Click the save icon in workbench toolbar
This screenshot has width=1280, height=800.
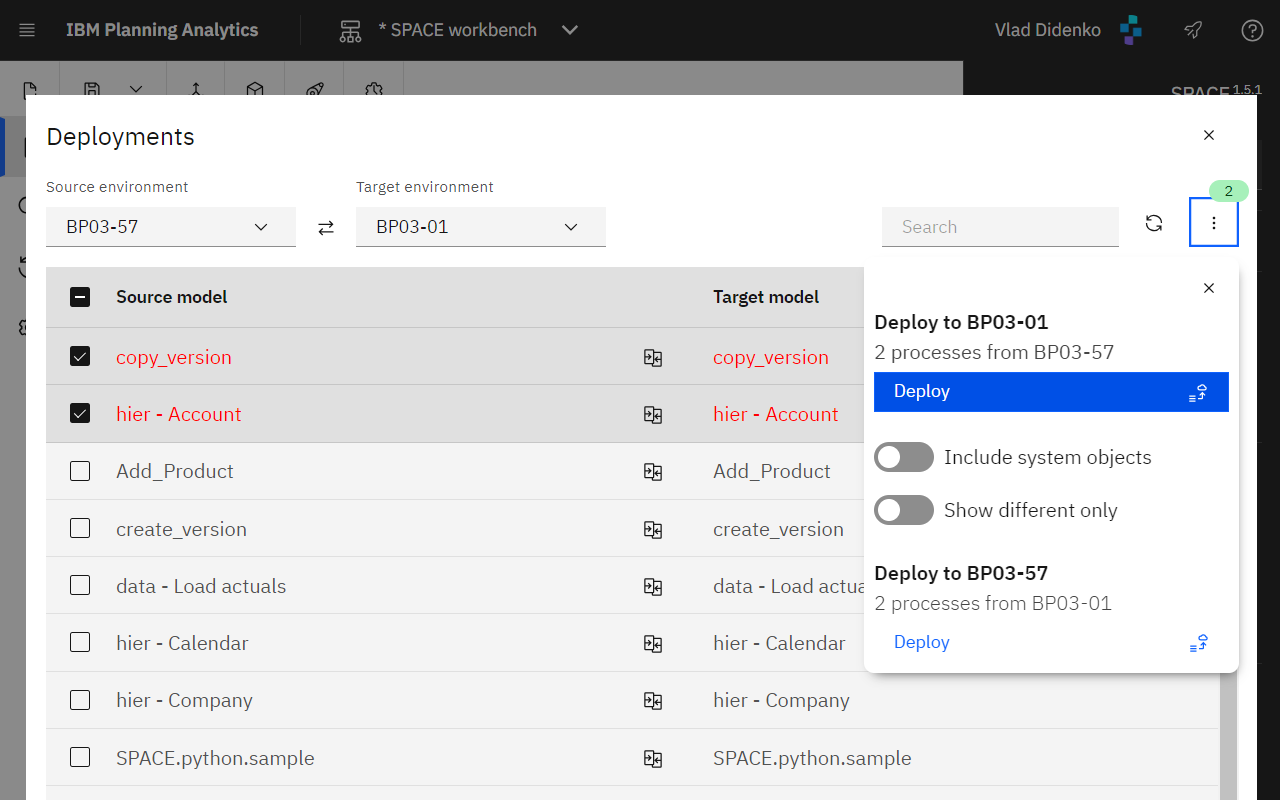(91, 89)
